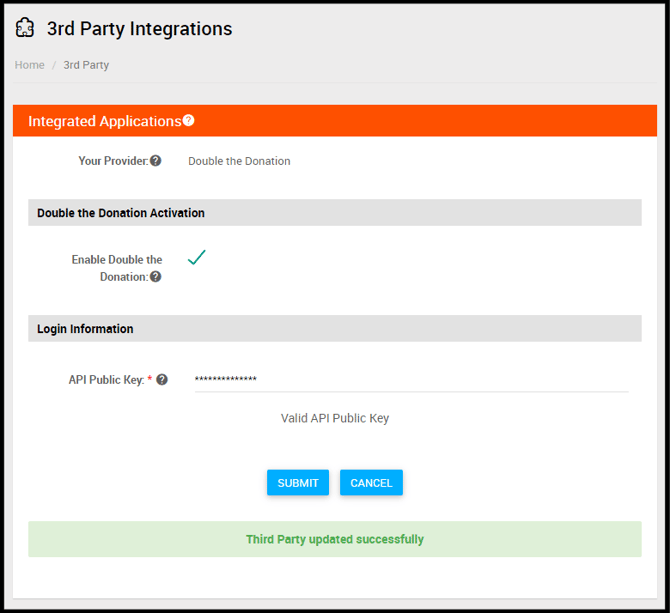Click inside the API Public Key field

coord(410,380)
